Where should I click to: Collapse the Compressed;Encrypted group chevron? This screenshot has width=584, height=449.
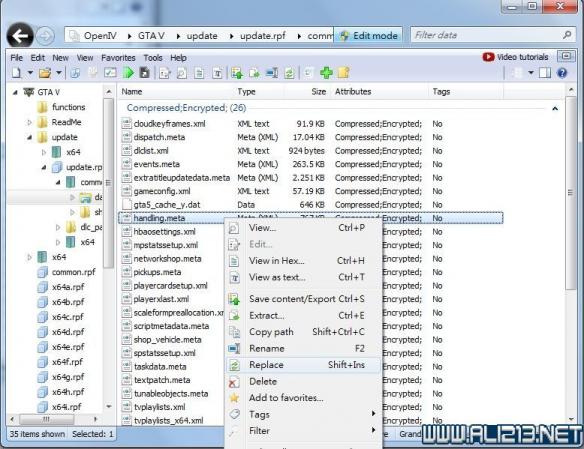tap(555, 108)
